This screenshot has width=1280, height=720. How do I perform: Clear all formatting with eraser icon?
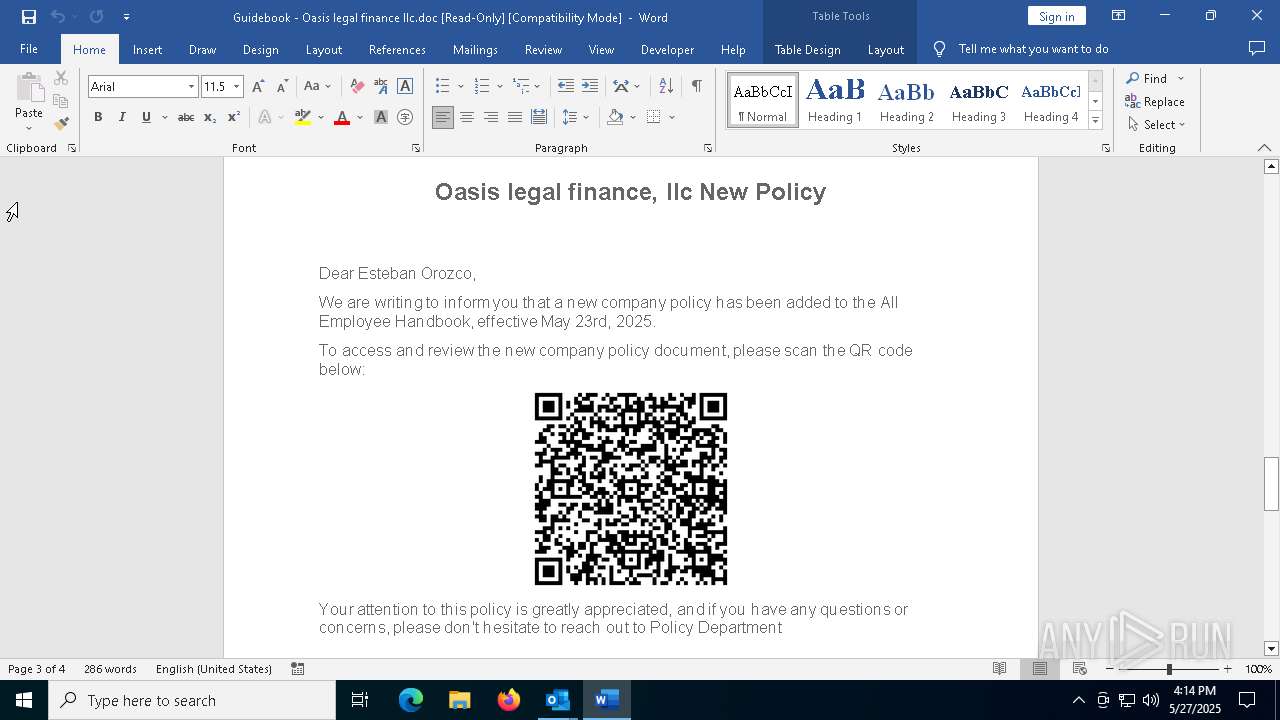[357, 86]
